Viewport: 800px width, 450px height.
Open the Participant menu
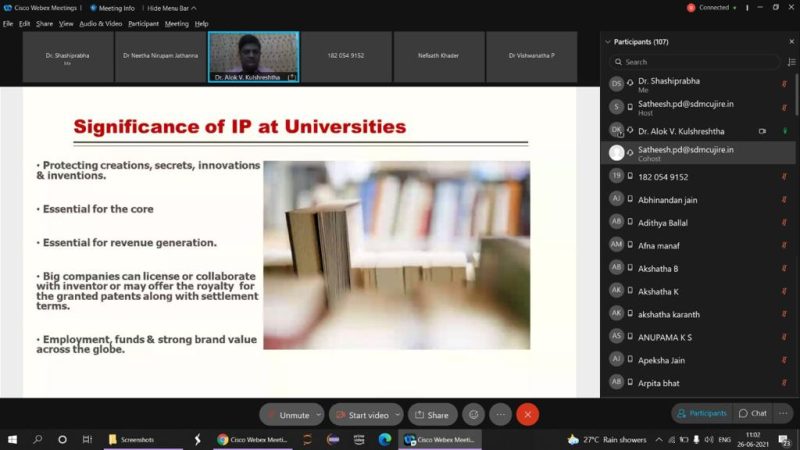(x=143, y=23)
